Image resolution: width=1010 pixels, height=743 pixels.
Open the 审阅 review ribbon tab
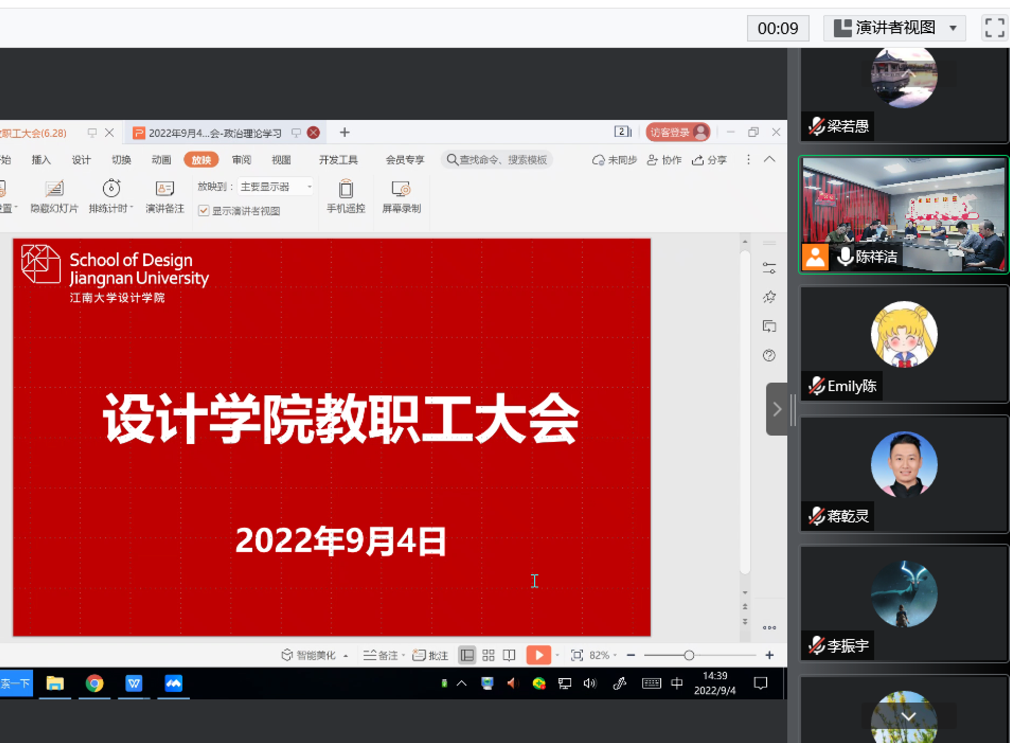click(241, 160)
